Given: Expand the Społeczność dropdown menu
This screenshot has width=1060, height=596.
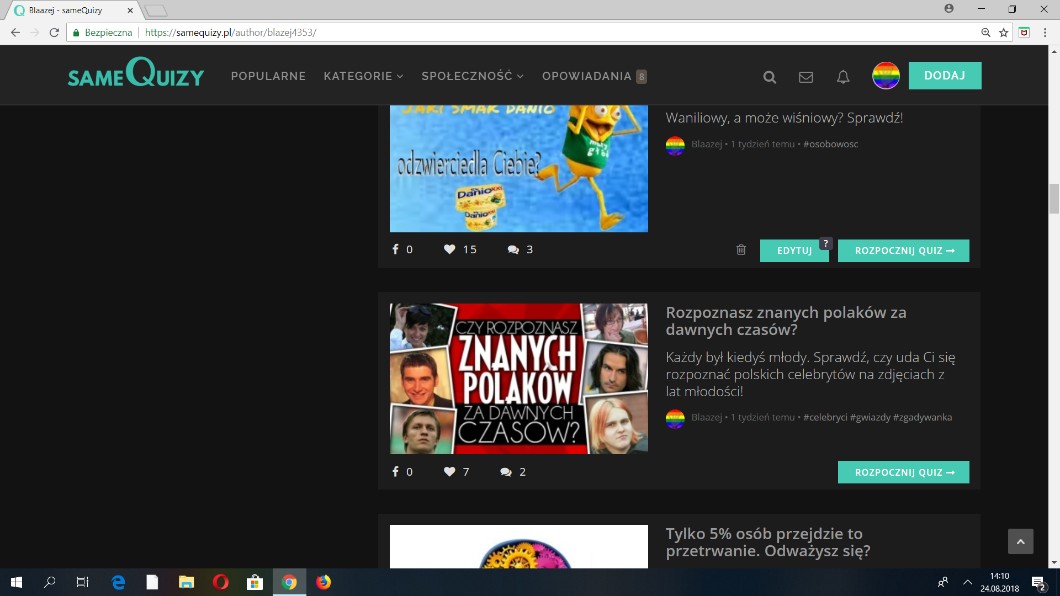Looking at the screenshot, I should (x=472, y=76).
